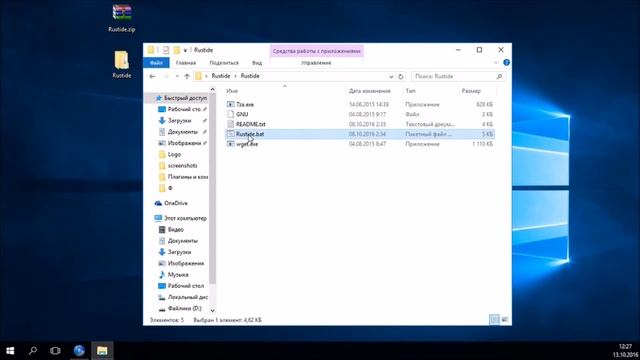This screenshot has width=640, height=360.
Task: Click the wget.exe application icon
Action: pos(231,144)
